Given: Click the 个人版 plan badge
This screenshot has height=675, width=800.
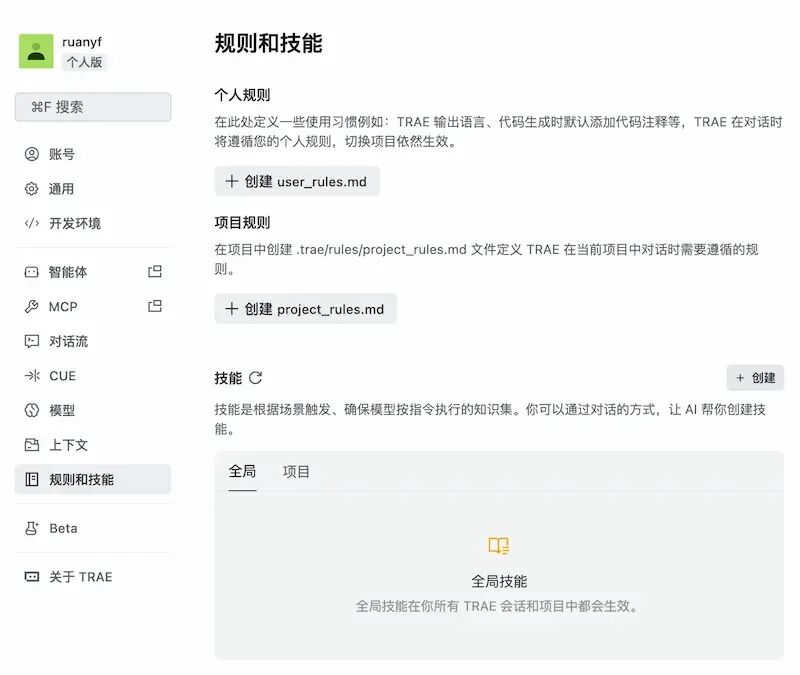Looking at the screenshot, I should (84, 62).
